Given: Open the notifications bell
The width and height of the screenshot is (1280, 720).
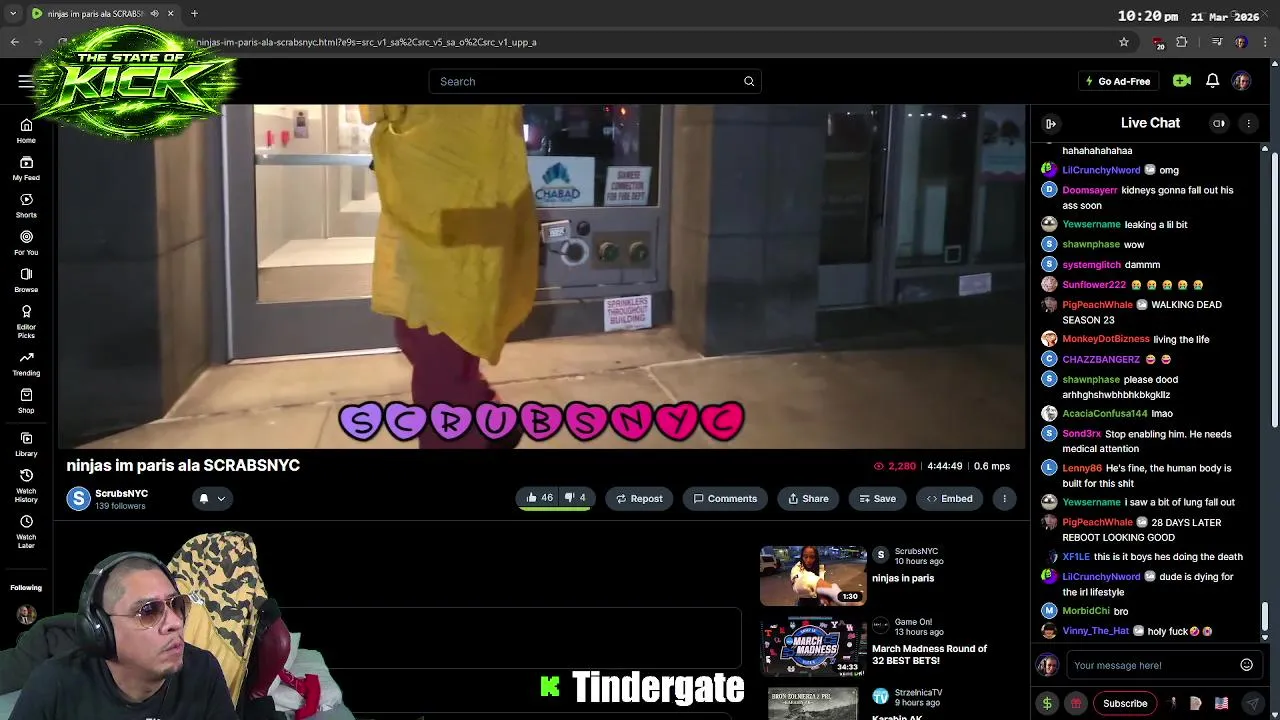Looking at the screenshot, I should pos(1212,81).
